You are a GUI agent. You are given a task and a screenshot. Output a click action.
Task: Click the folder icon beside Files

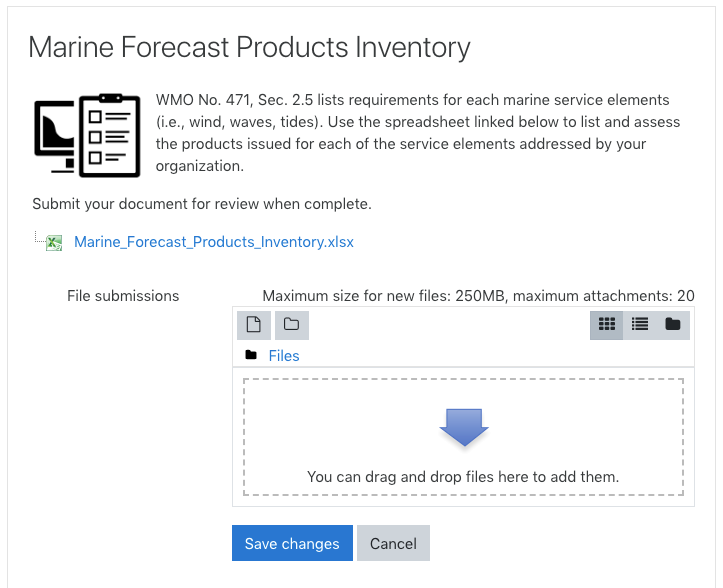(251, 355)
